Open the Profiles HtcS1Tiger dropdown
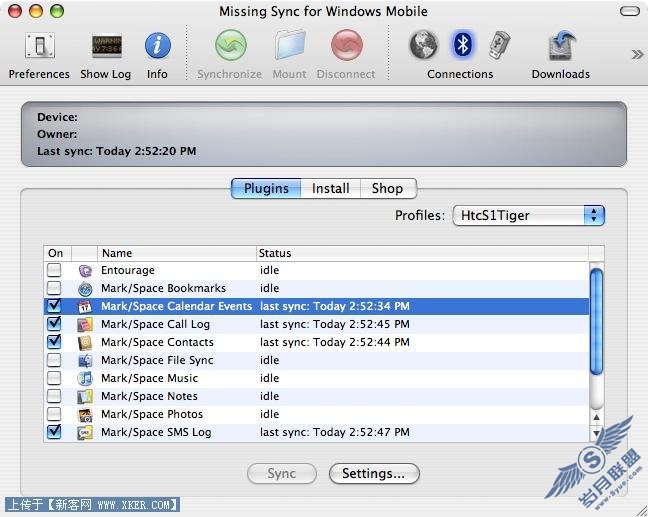The height and width of the screenshot is (517, 648). (529, 216)
